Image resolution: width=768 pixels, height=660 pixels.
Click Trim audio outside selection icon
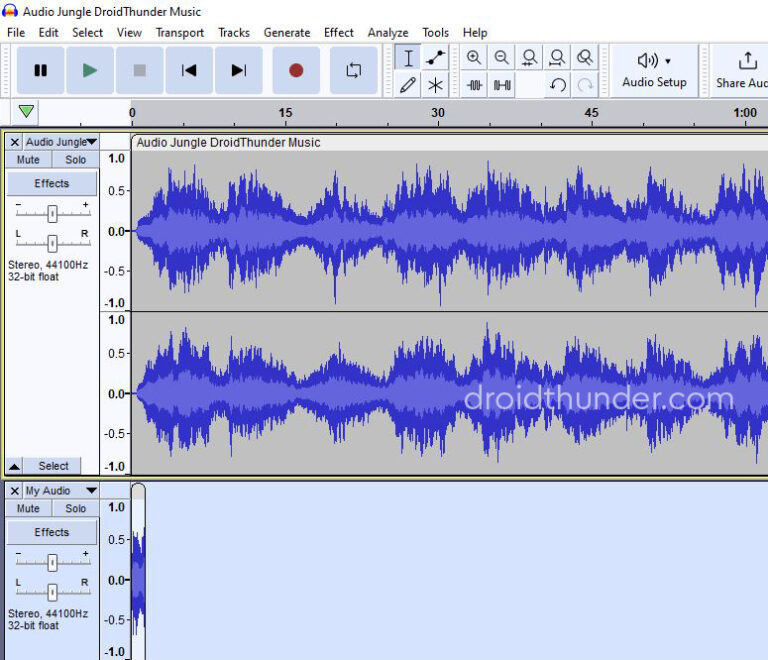coord(474,85)
